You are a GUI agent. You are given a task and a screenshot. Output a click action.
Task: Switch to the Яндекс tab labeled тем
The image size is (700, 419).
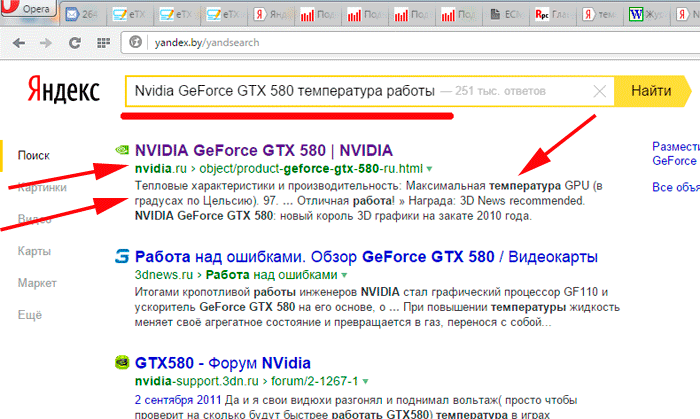[601, 15]
